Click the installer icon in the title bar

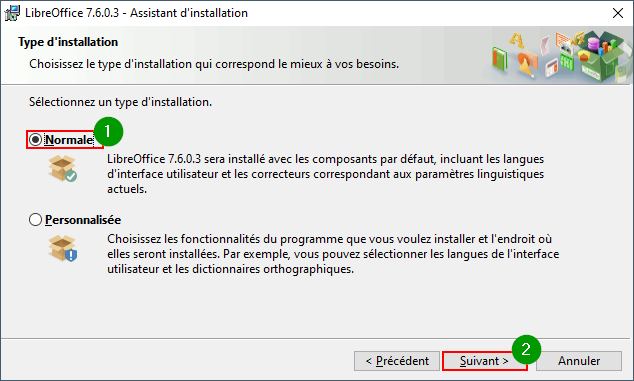tap(12, 13)
